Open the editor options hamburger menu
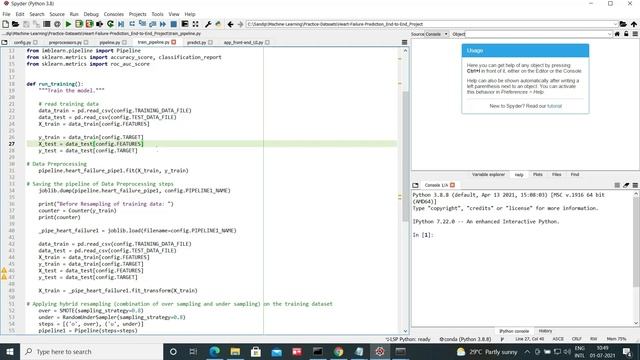This screenshot has width=640, height=360. point(404,42)
